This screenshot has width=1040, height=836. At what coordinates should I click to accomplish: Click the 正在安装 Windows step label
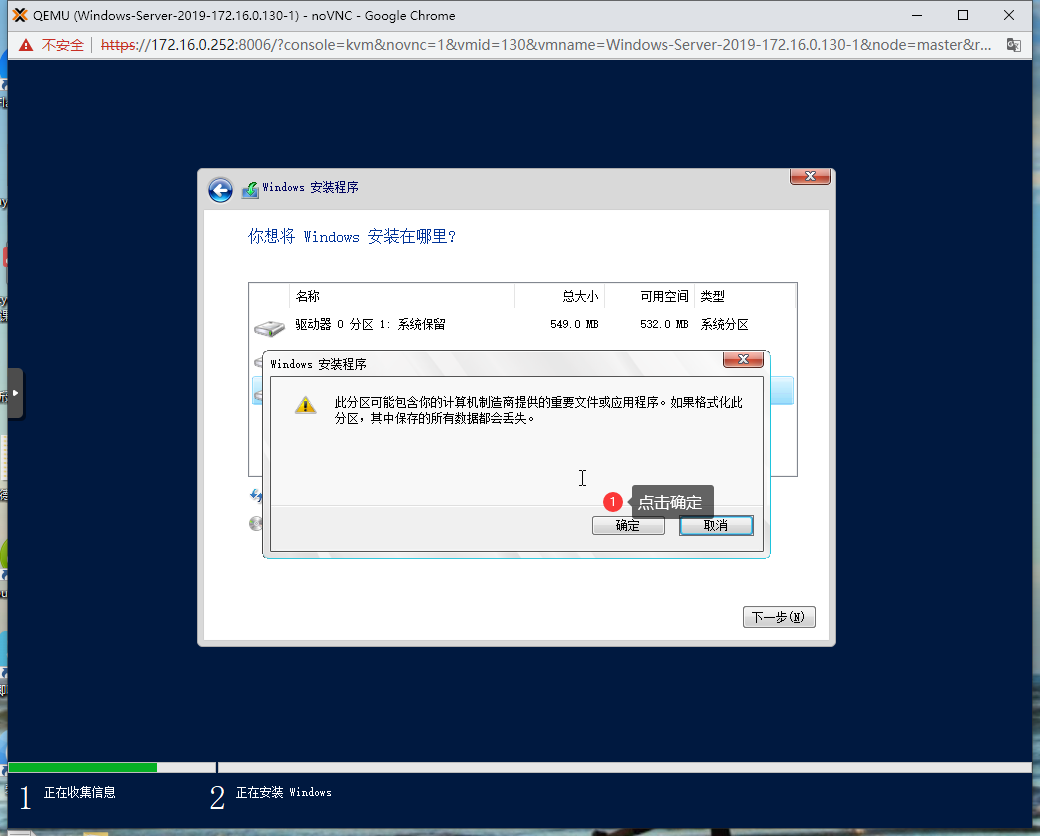284,792
